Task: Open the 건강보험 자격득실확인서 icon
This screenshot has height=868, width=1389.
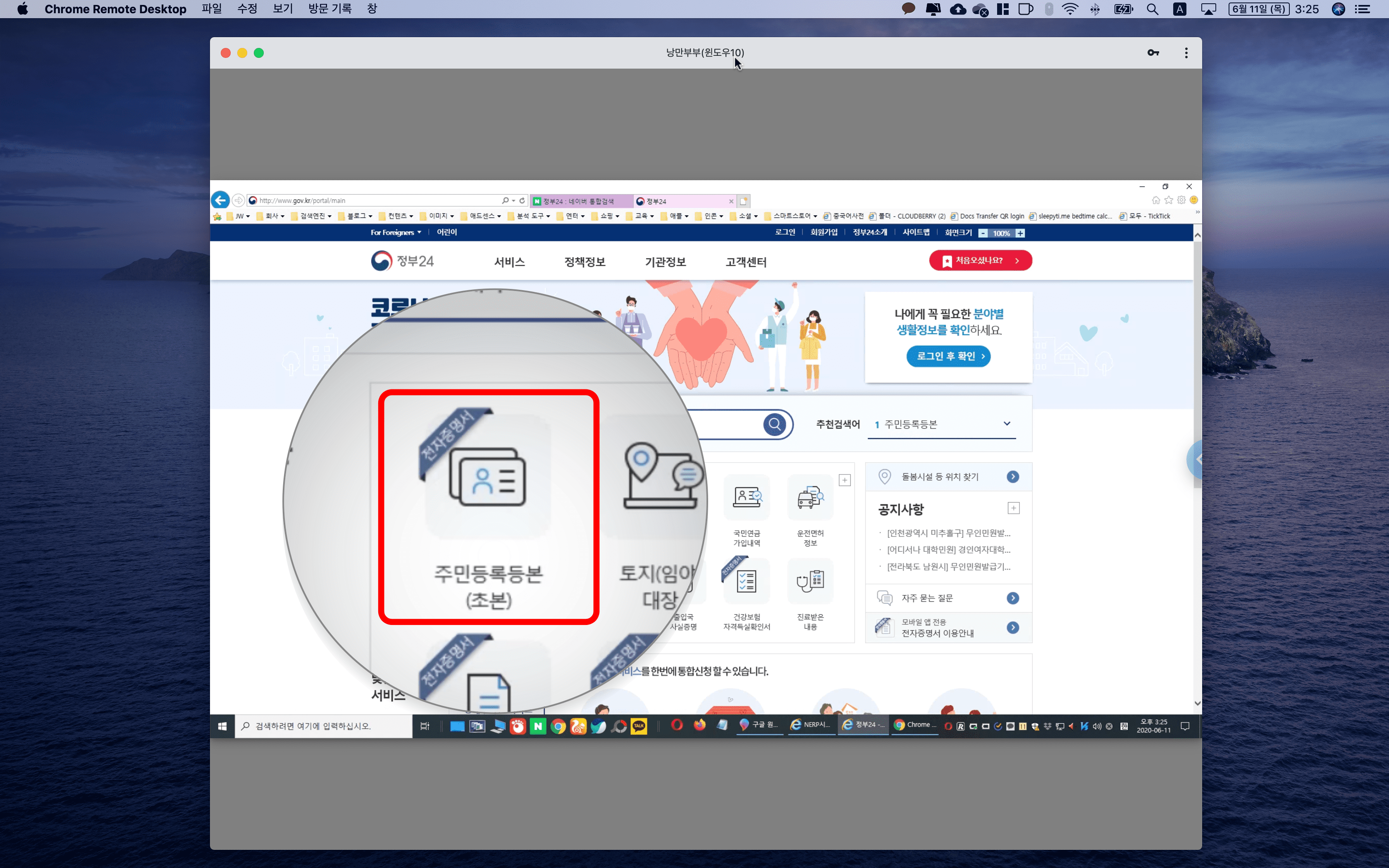Action: (x=746, y=582)
